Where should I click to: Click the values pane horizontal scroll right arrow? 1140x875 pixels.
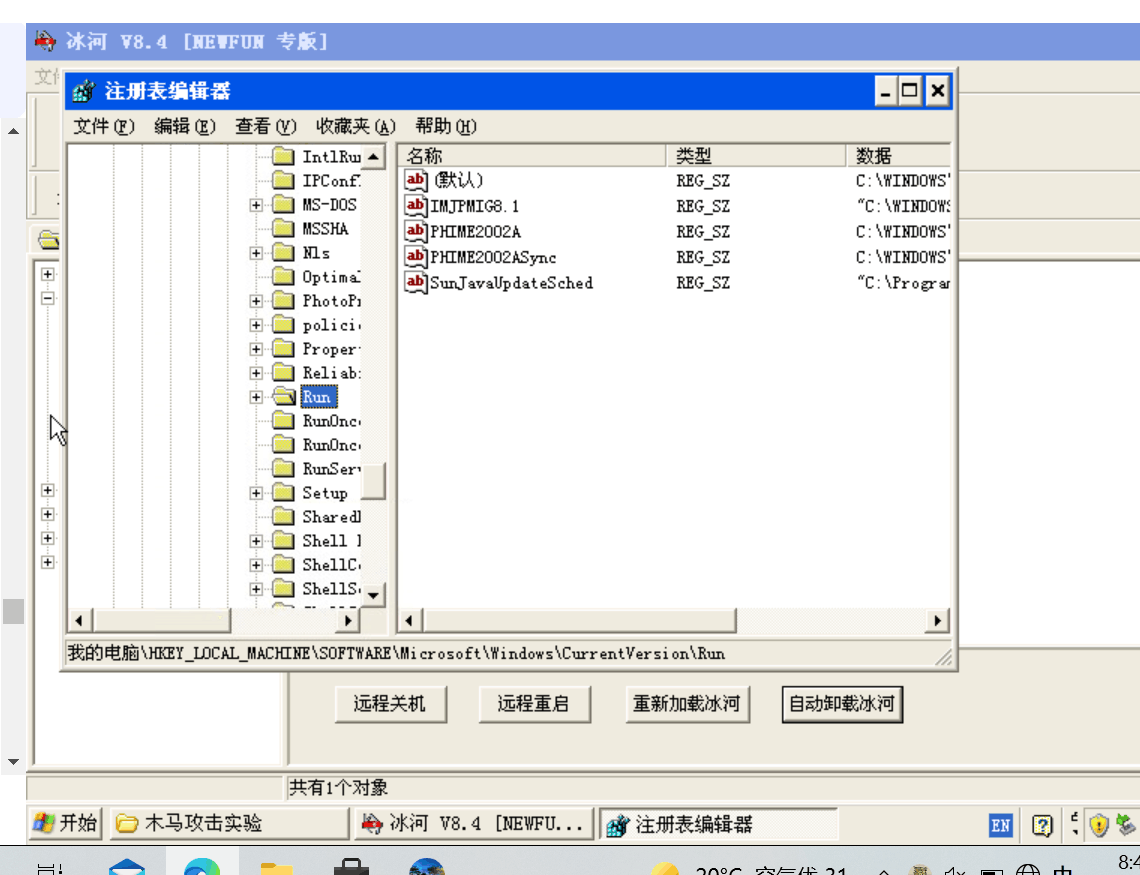[x=938, y=621]
